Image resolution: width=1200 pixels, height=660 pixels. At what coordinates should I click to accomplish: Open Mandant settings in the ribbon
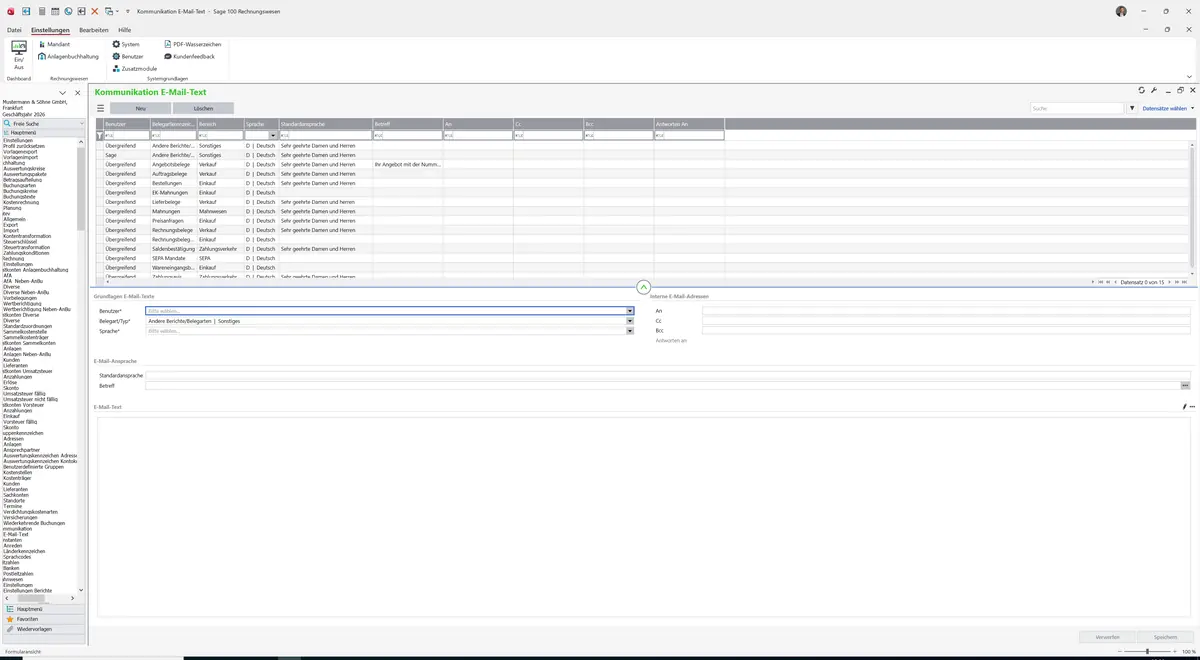54,44
